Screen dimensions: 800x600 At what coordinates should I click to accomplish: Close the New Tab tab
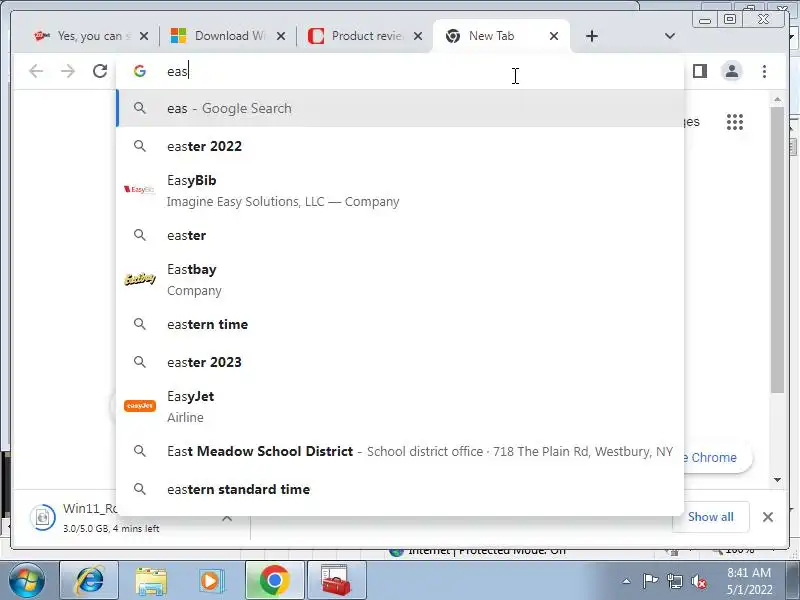coord(554,36)
